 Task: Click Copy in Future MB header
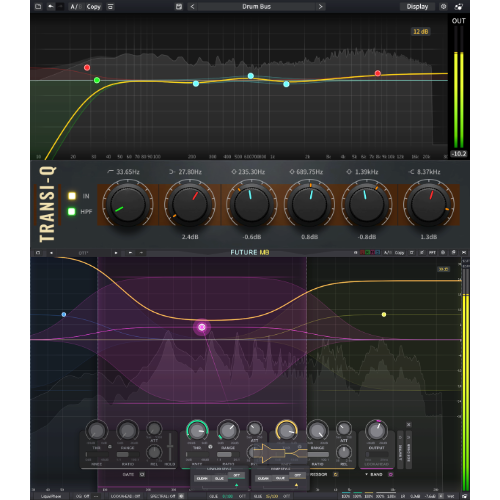[x=399, y=253]
